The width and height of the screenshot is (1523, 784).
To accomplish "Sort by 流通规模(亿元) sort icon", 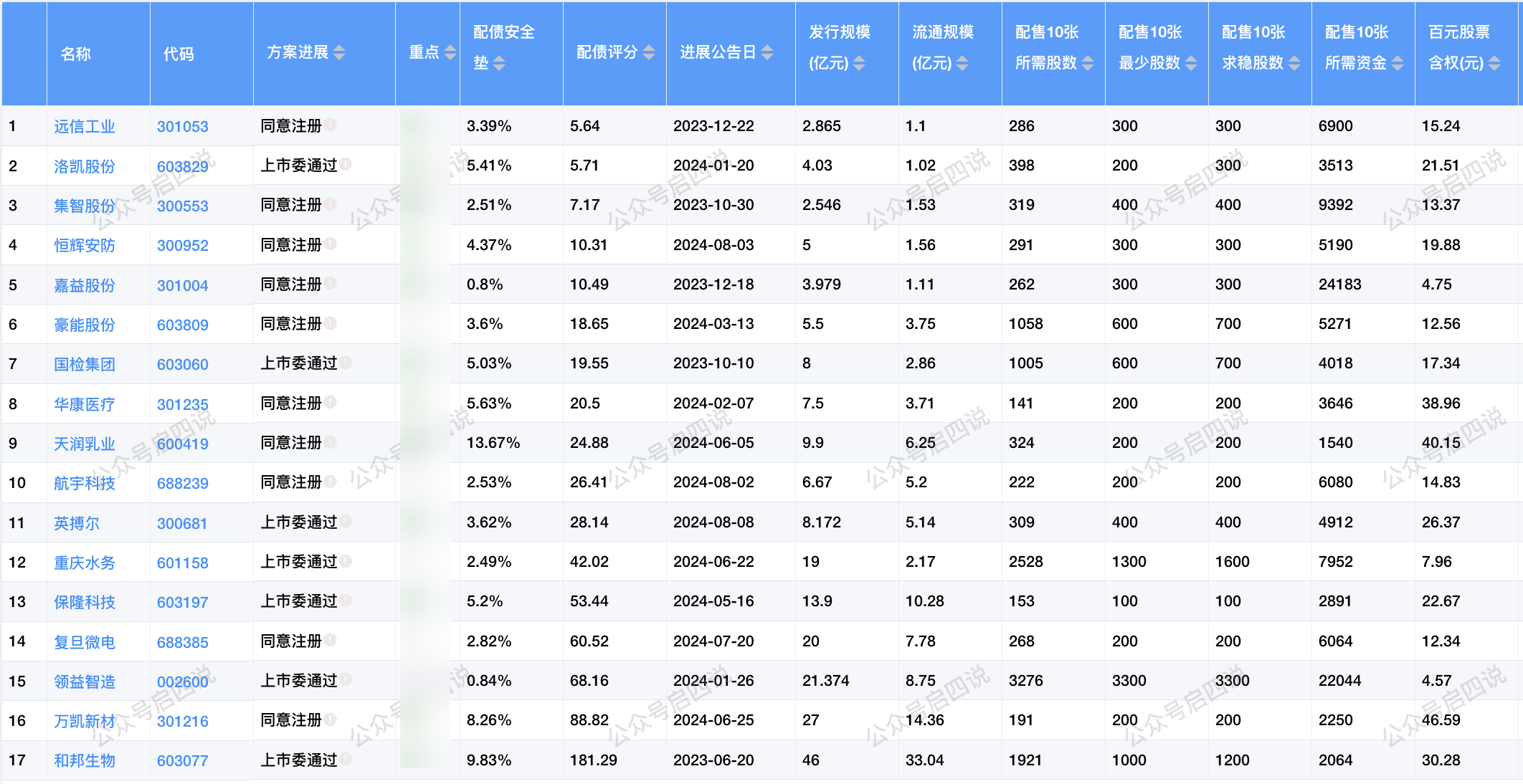I will [x=962, y=63].
